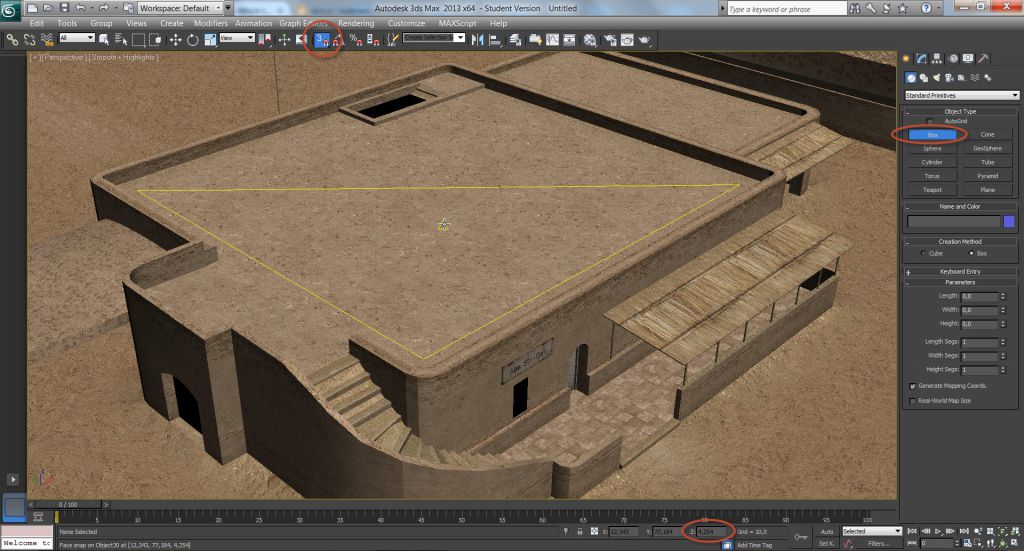Image resolution: width=1024 pixels, height=551 pixels.
Task: Click the Set Keys key icon
Action: point(800,537)
